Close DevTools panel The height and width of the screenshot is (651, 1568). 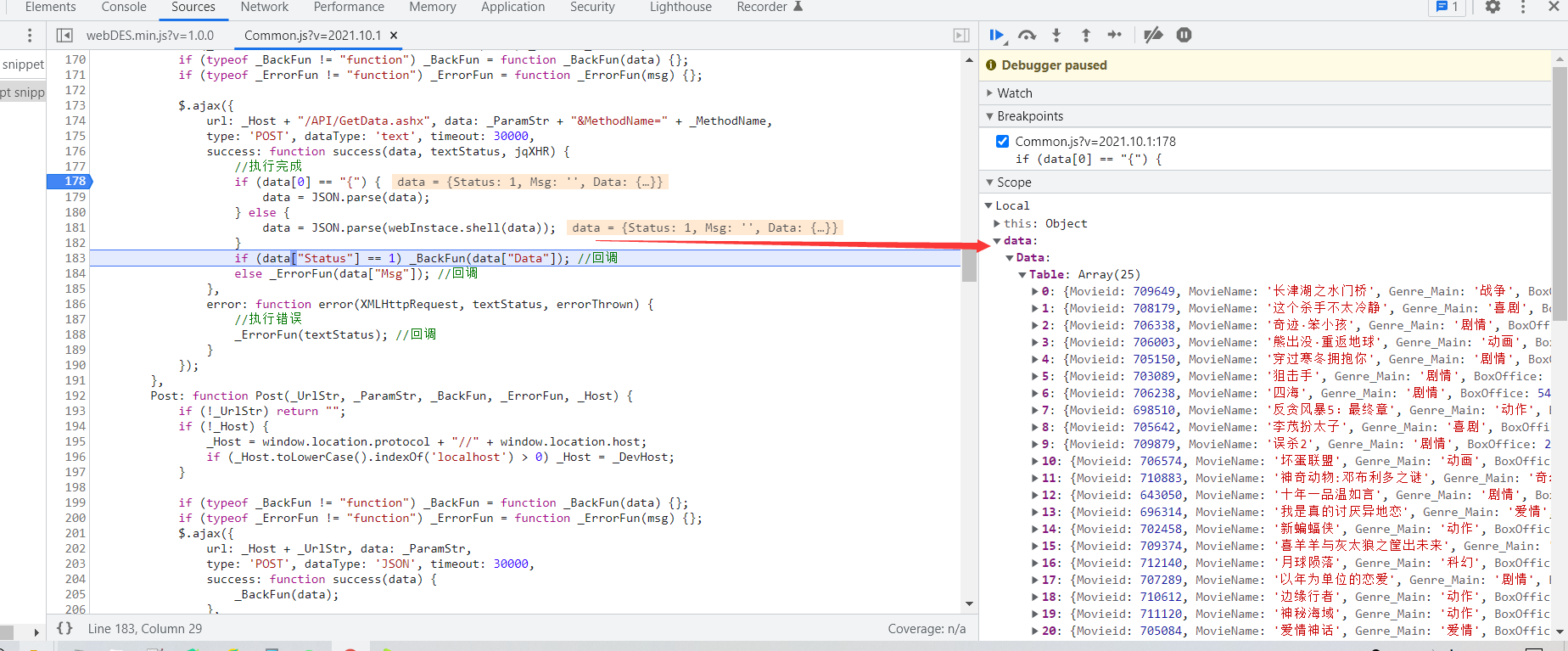(x=1554, y=7)
